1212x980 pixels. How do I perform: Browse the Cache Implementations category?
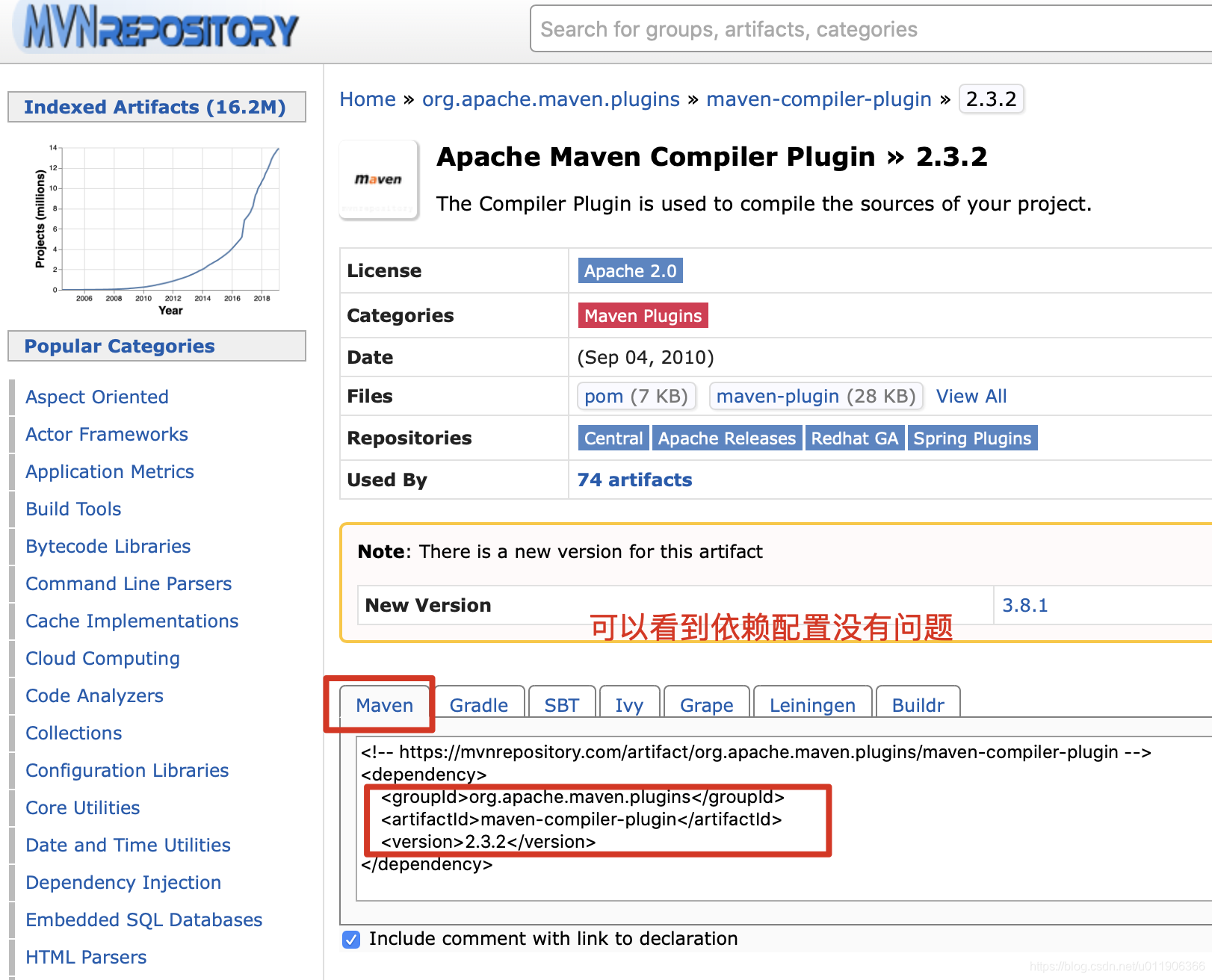click(x=132, y=621)
